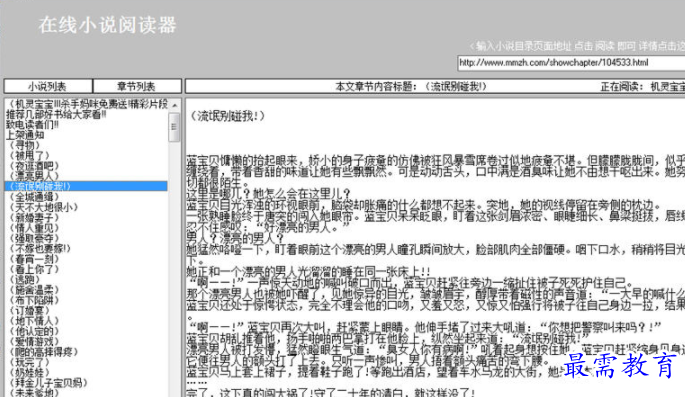685x397 pixels.
Task: Click the first list entry 机灵宝宝!!!杀手妈咪免费送
Action: 86,104
